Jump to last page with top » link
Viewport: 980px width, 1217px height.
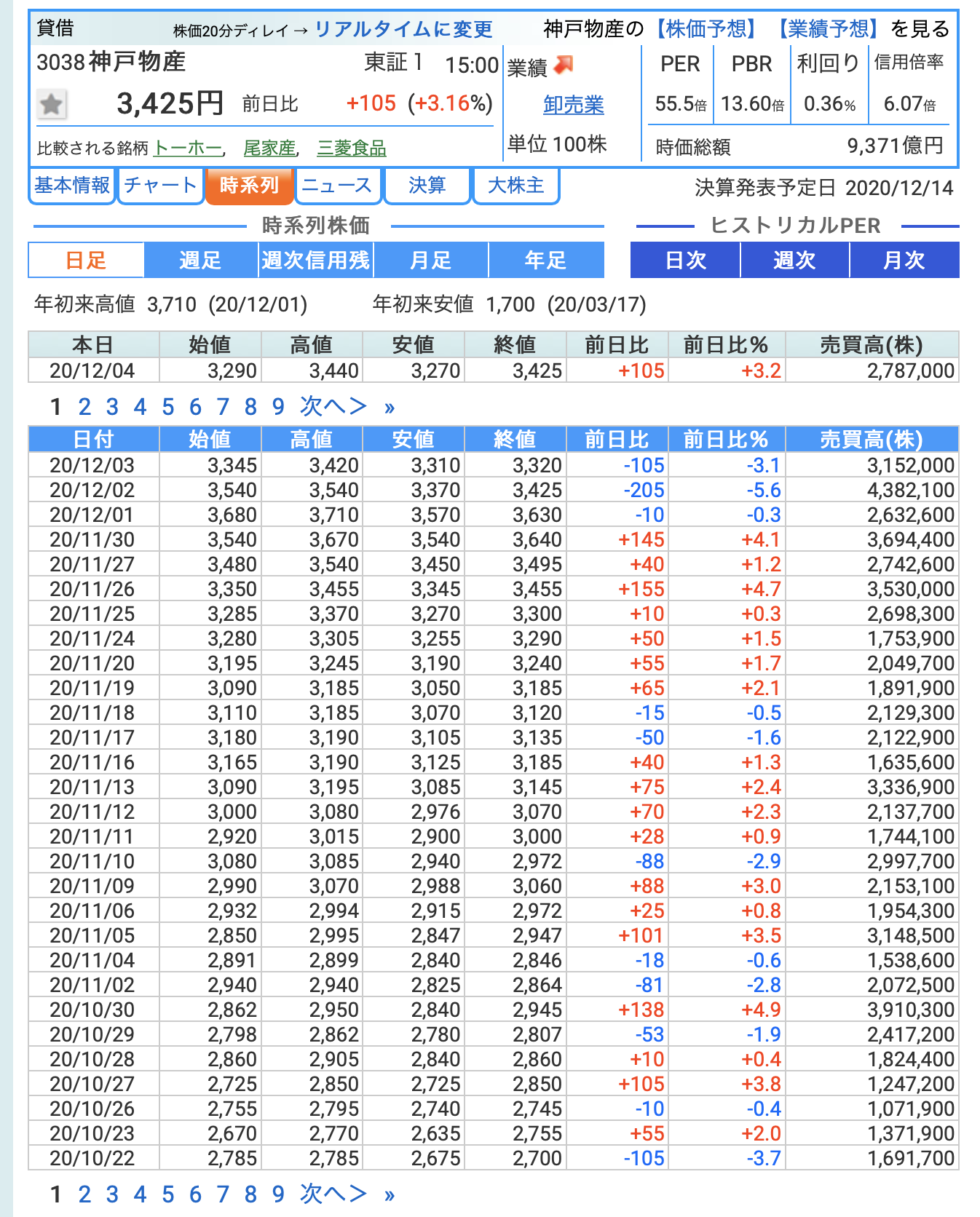(390, 408)
